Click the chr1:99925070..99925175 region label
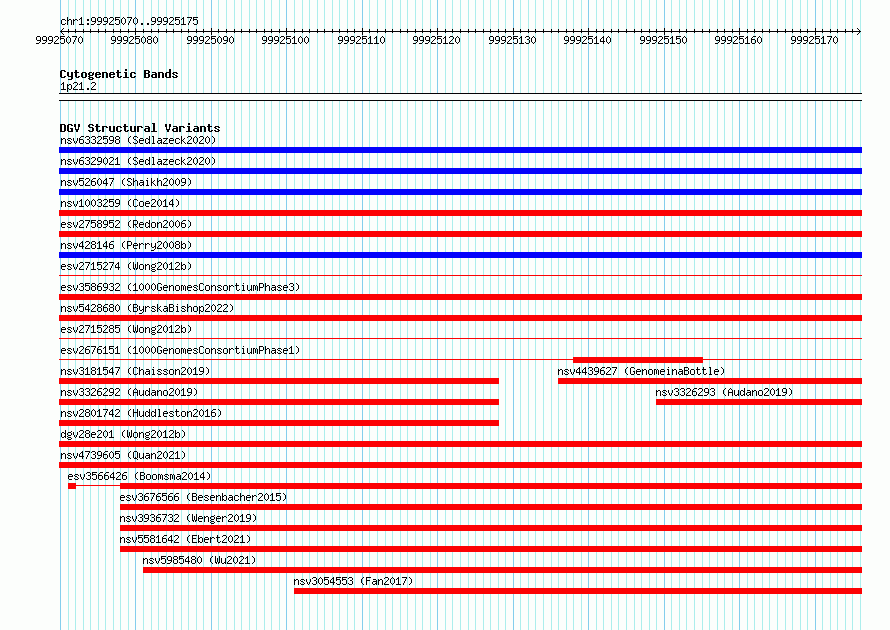Screen dimensions: 890x630 point(129,22)
